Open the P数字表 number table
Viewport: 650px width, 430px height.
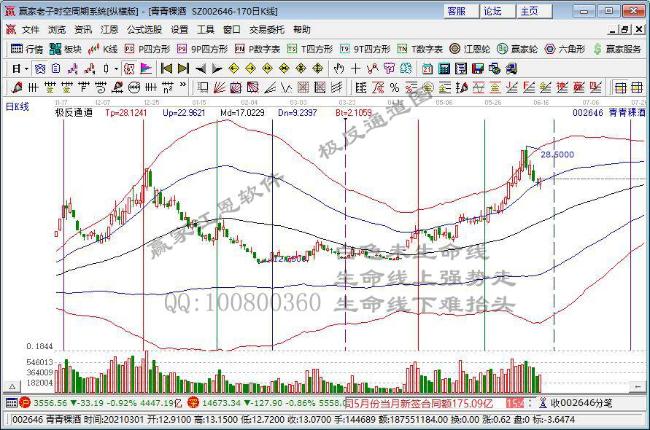click(257, 49)
